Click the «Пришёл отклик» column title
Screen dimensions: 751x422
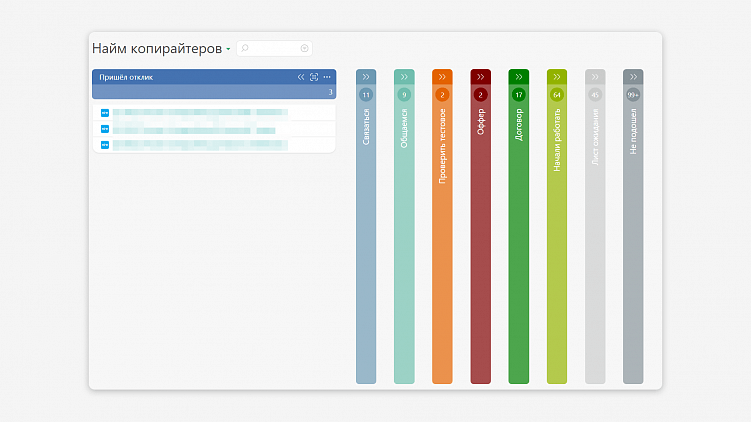126,77
